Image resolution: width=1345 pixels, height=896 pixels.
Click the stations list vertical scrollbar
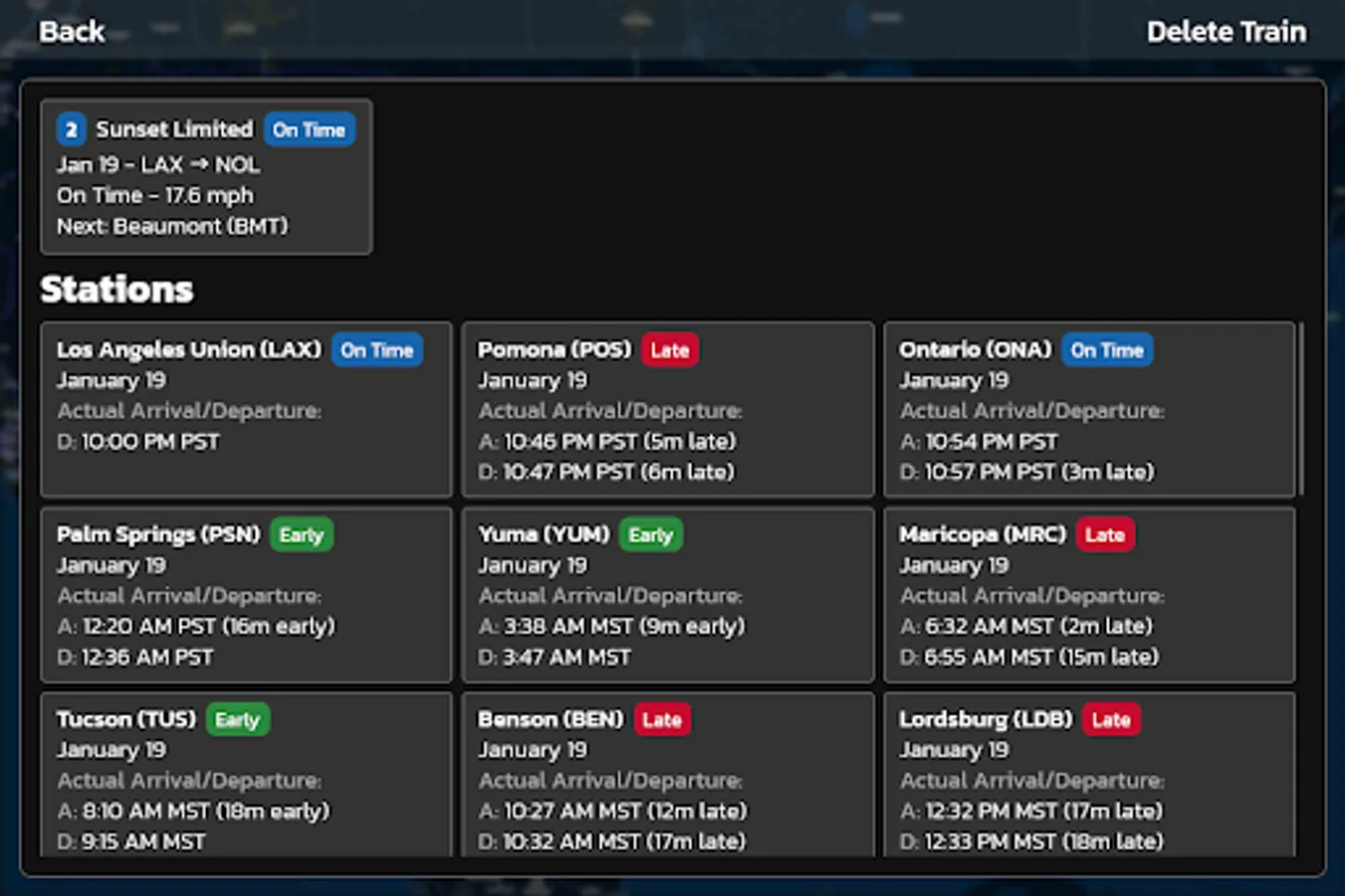click(1301, 408)
